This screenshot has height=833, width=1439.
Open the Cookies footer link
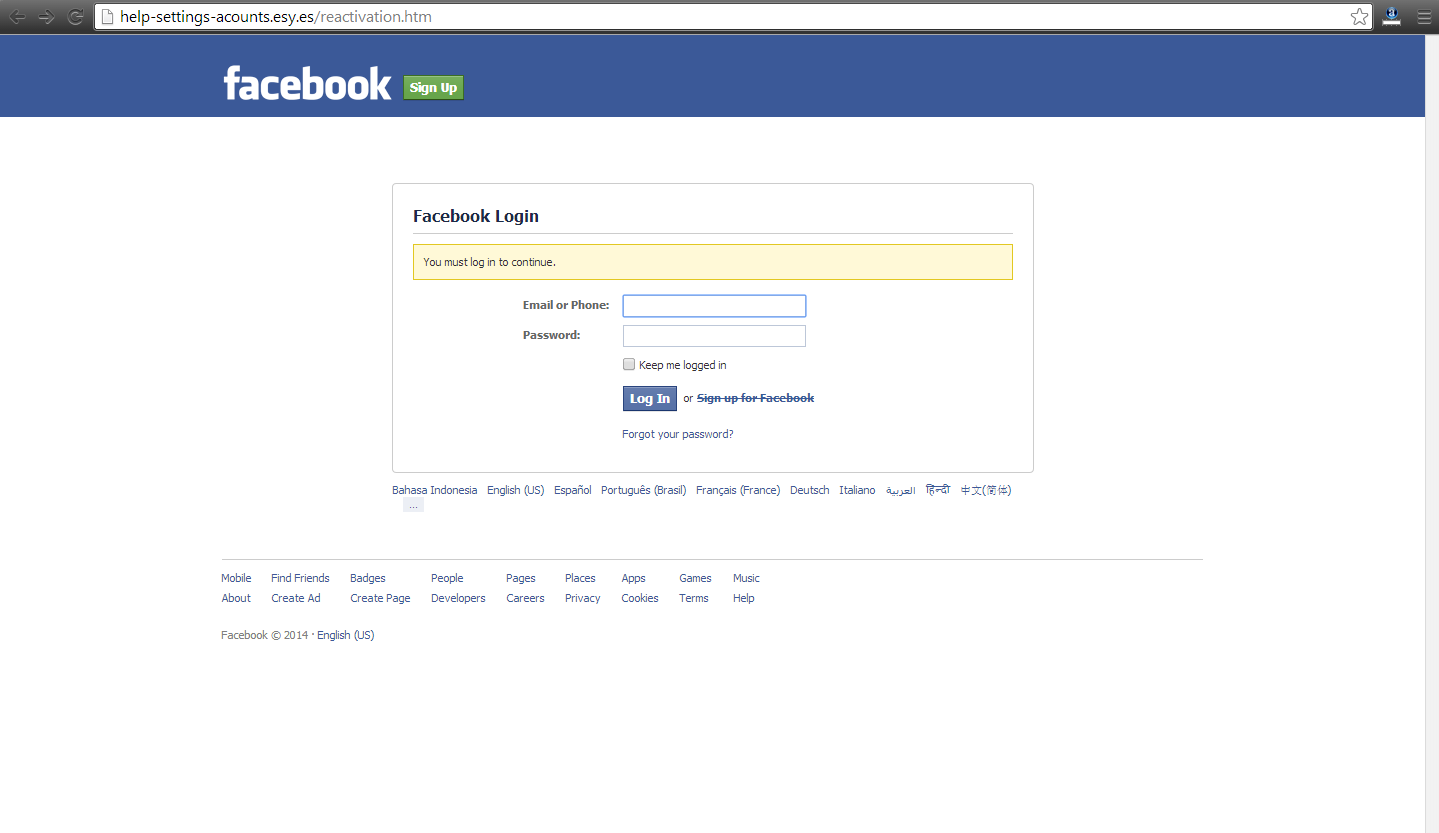coord(640,598)
